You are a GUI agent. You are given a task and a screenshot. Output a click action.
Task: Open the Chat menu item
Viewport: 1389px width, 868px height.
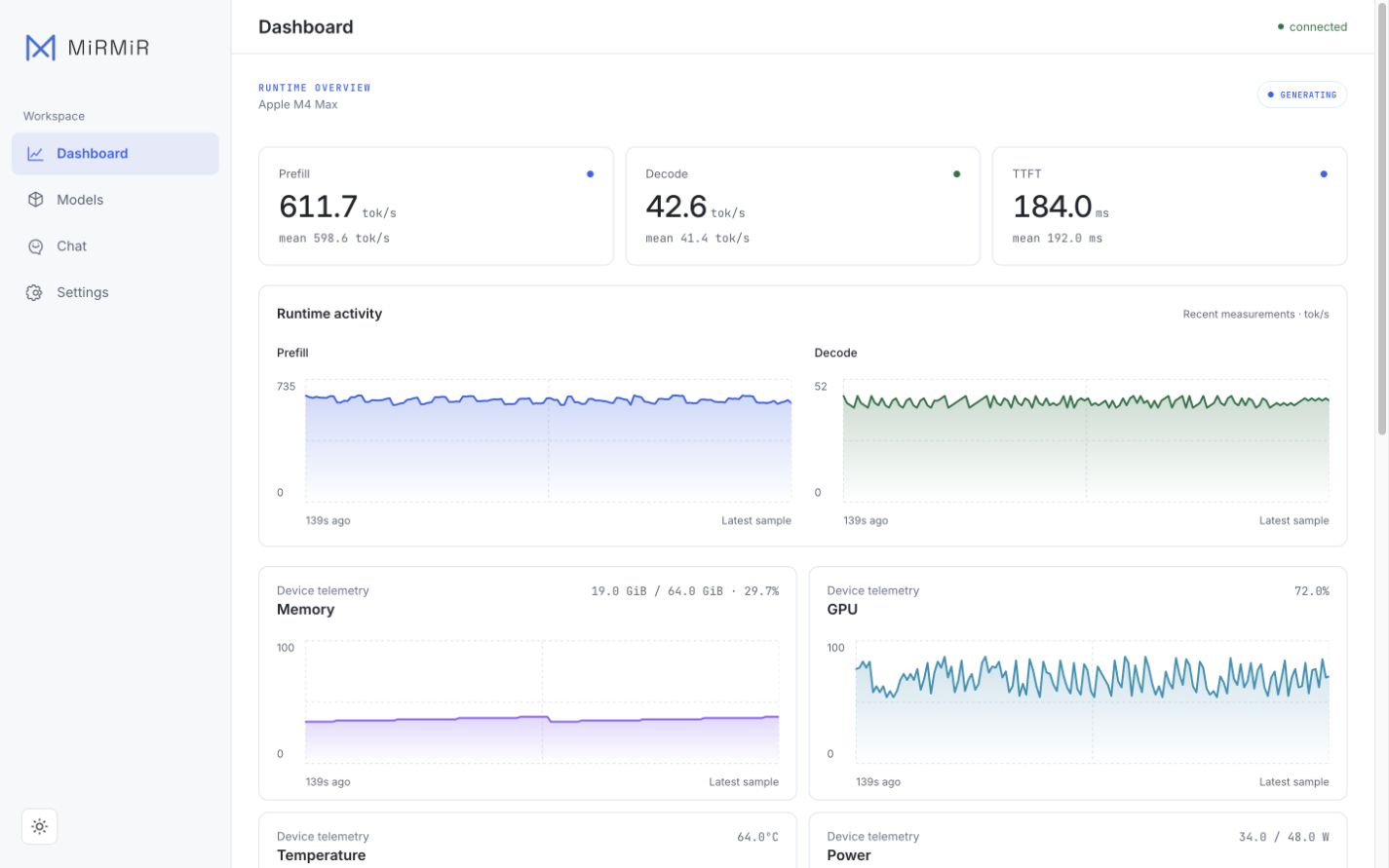tap(115, 246)
